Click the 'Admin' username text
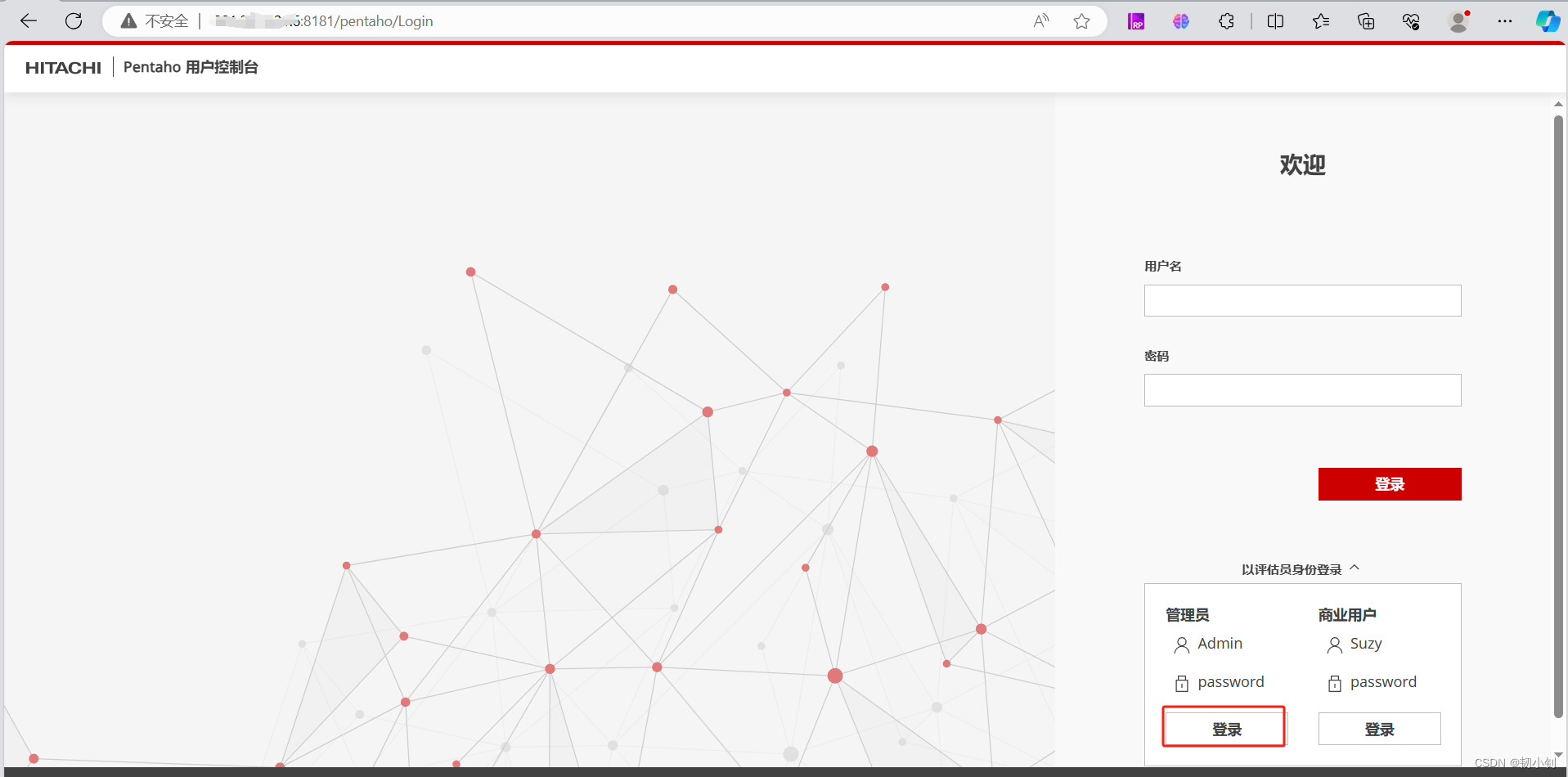The height and width of the screenshot is (777, 1568). 1220,644
